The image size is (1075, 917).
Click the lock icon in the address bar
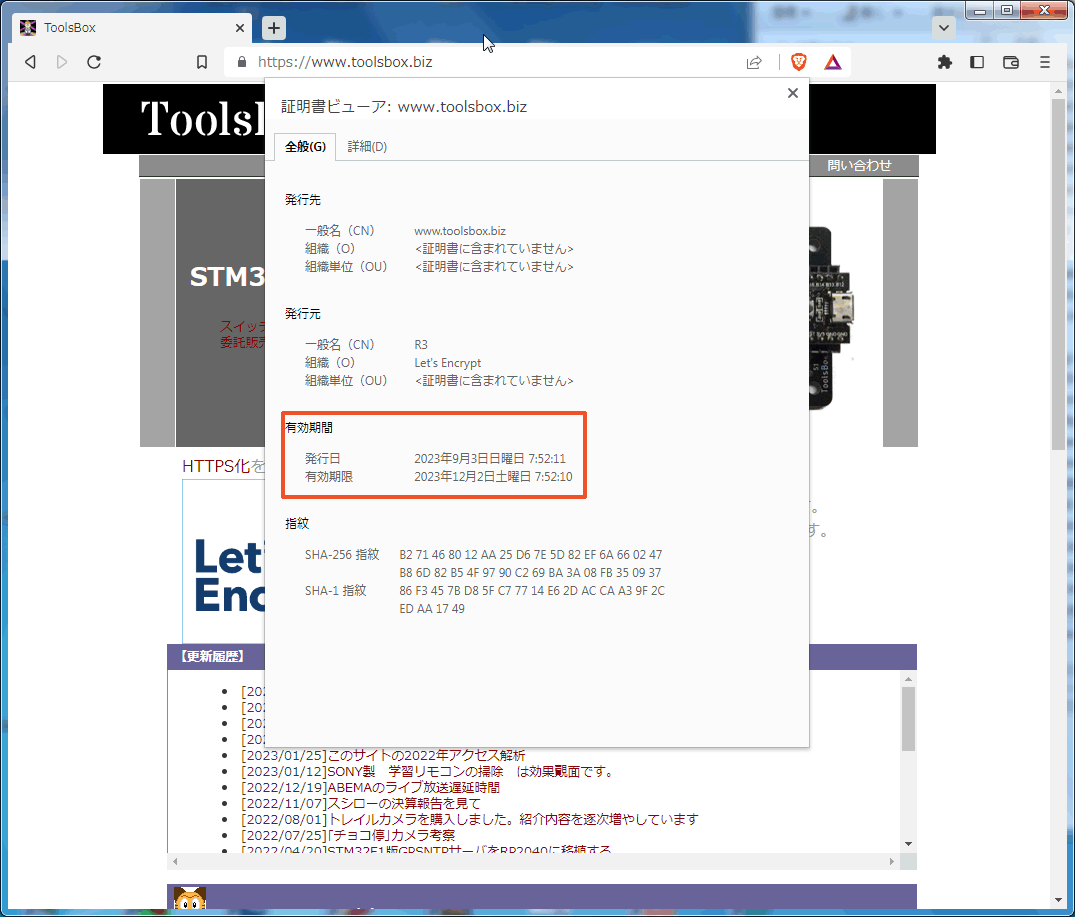tap(241, 62)
